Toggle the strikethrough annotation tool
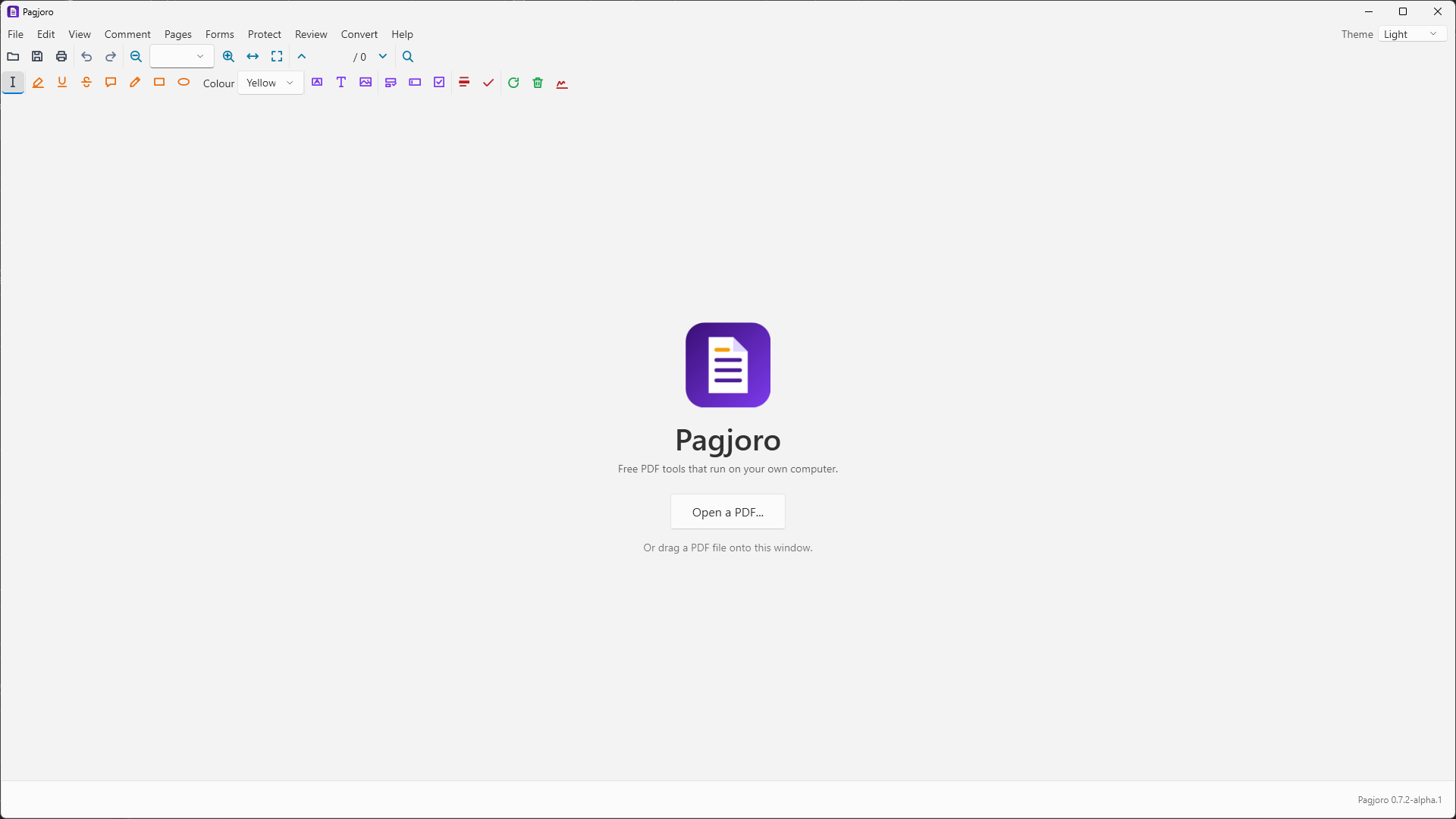Image resolution: width=1456 pixels, height=819 pixels. click(86, 83)
